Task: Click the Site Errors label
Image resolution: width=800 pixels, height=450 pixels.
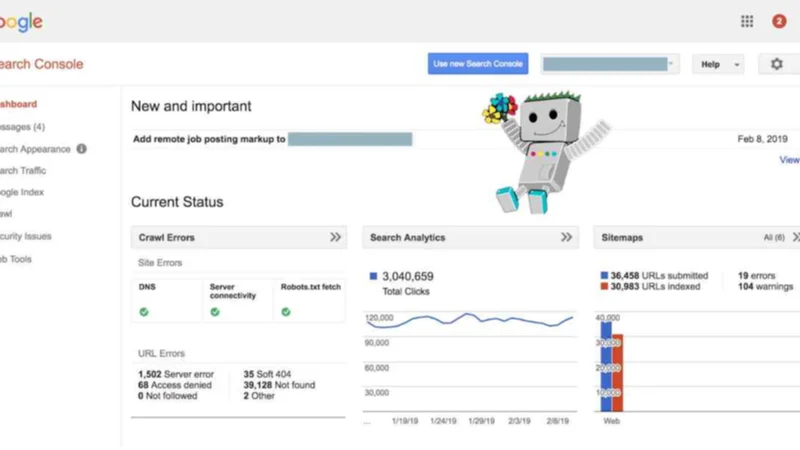Action: point(160,263)
